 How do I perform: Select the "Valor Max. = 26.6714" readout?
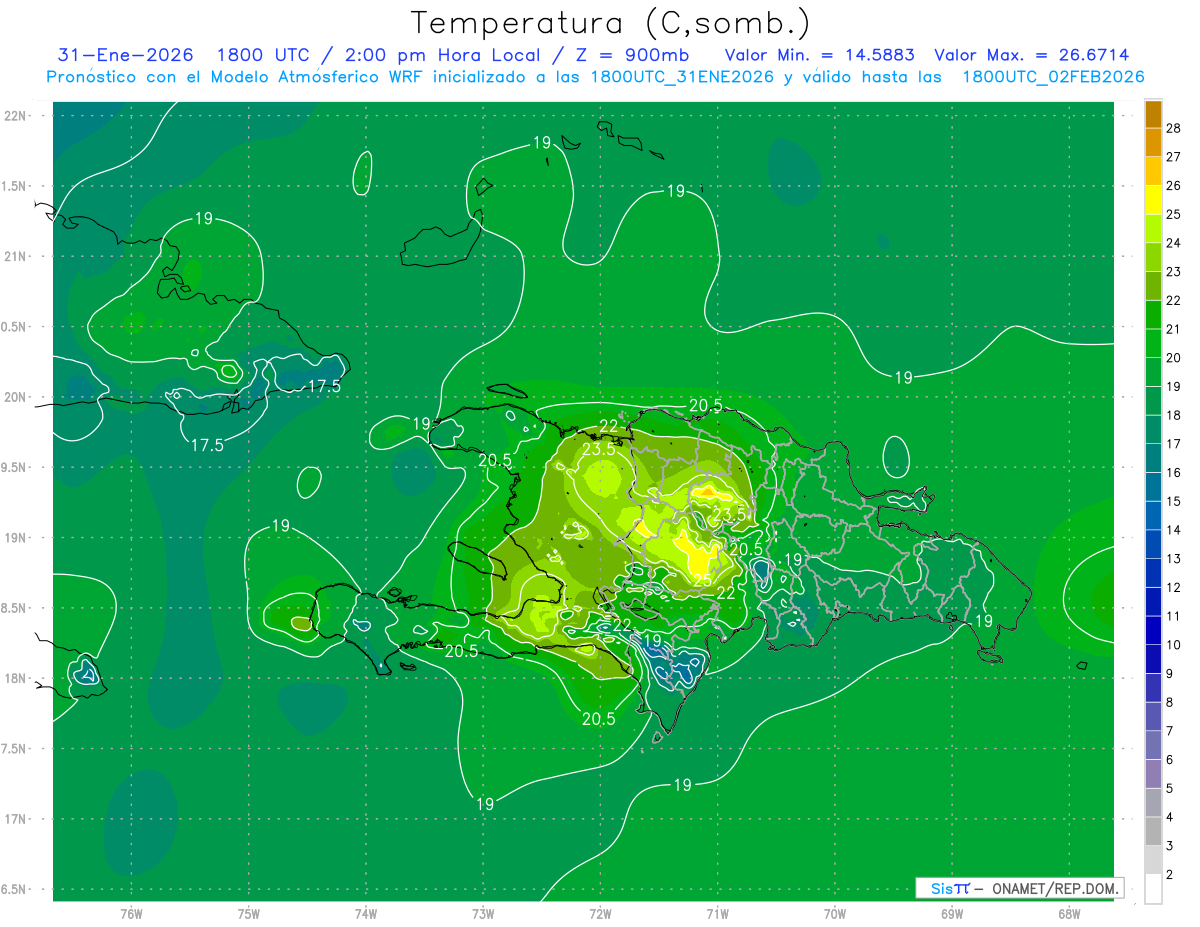coord(1033,55)
